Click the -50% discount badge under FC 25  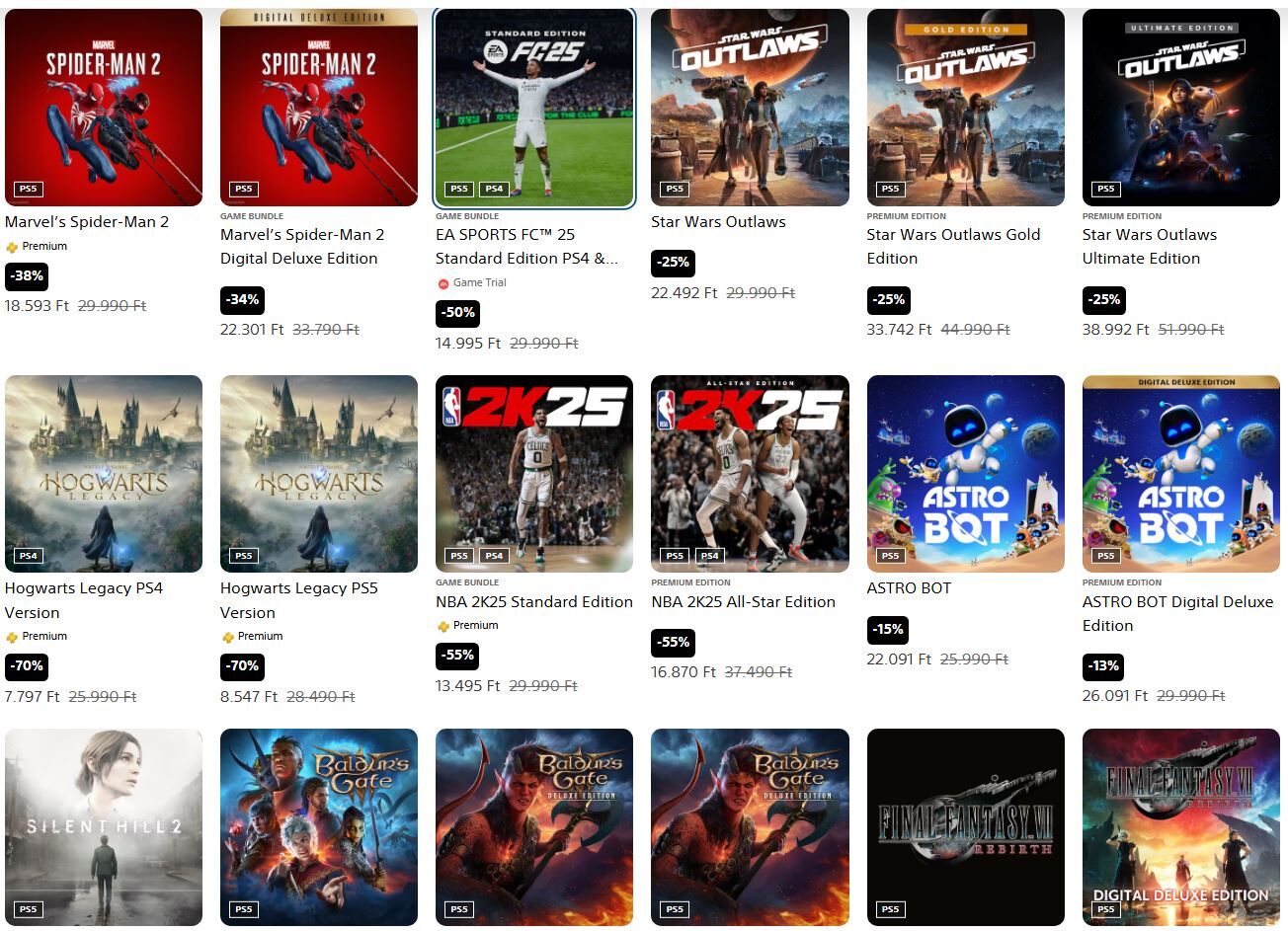click(456, 313)
